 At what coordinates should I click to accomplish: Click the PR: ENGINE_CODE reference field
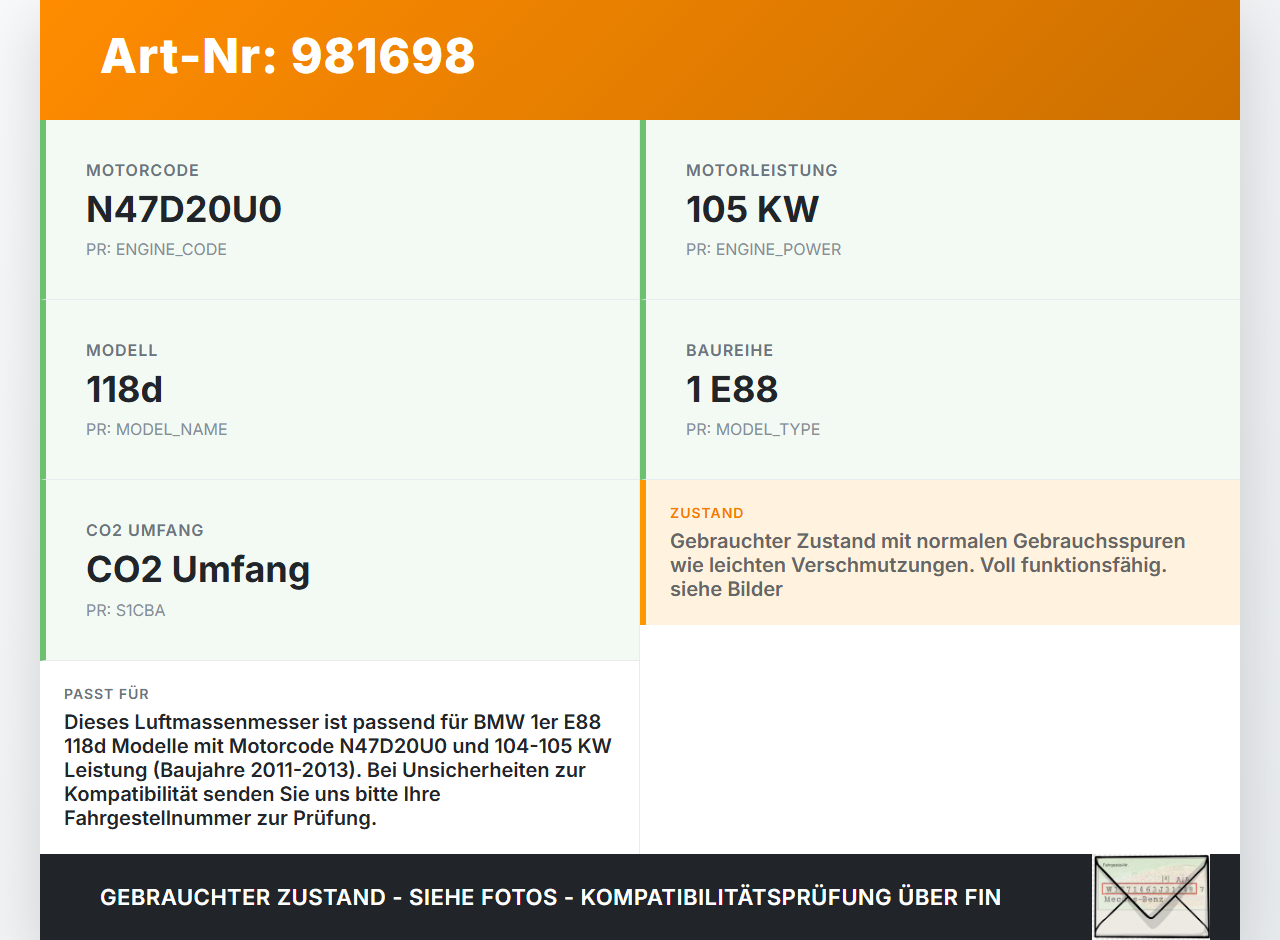tap(157, 249)
